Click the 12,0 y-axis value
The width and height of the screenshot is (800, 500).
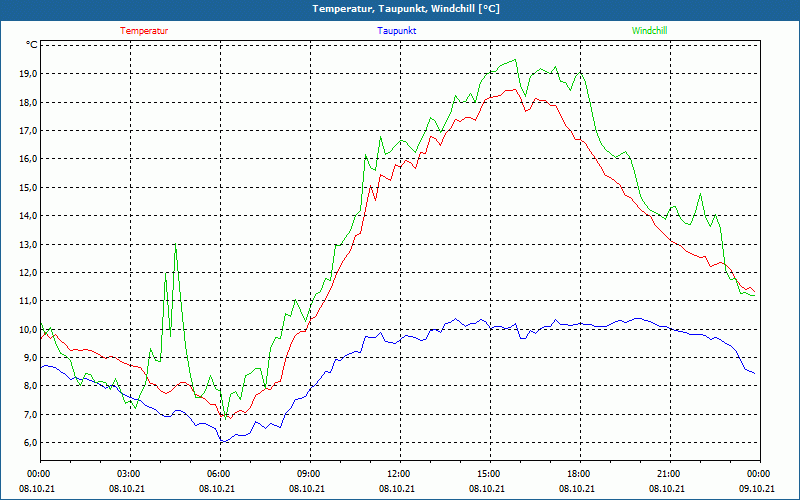click(x=29, y=272)
